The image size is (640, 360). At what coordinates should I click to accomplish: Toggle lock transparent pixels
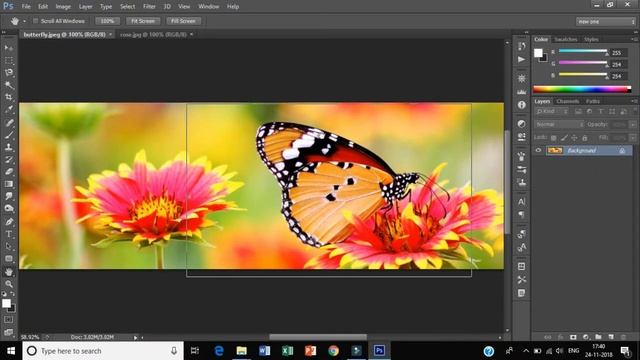coord(554,138)
